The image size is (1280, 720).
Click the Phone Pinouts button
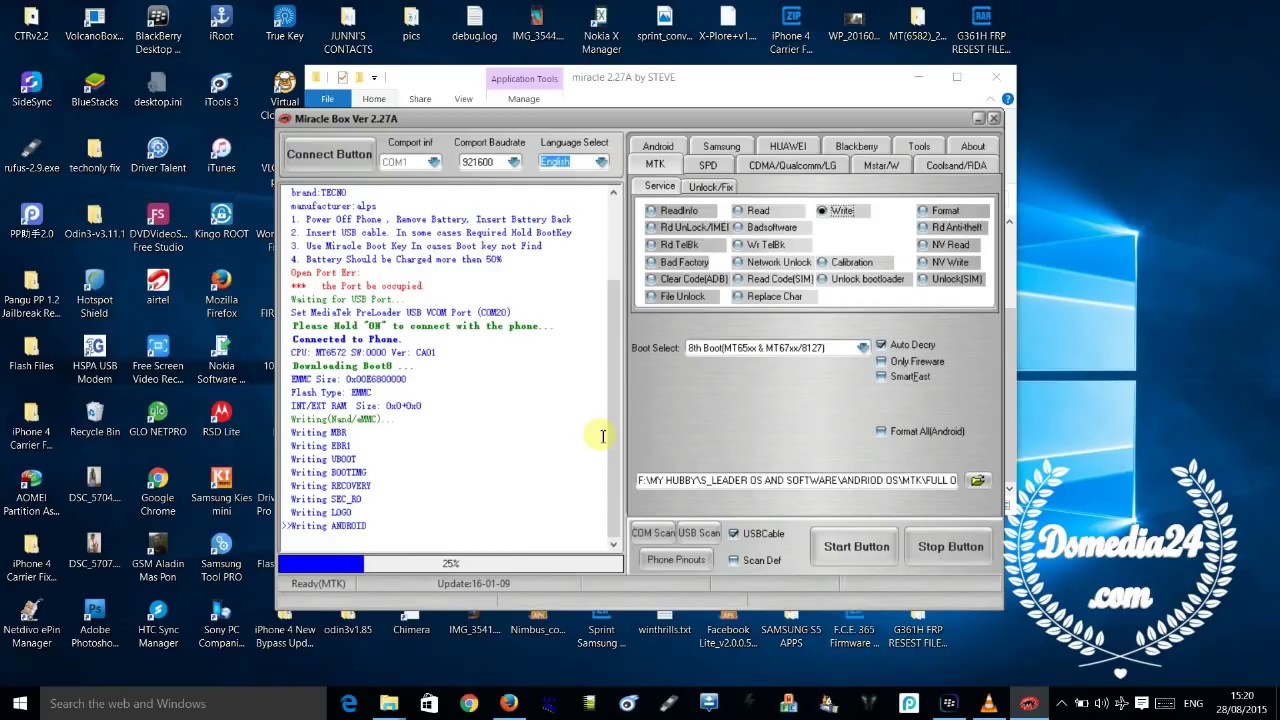tap(676, 560)
